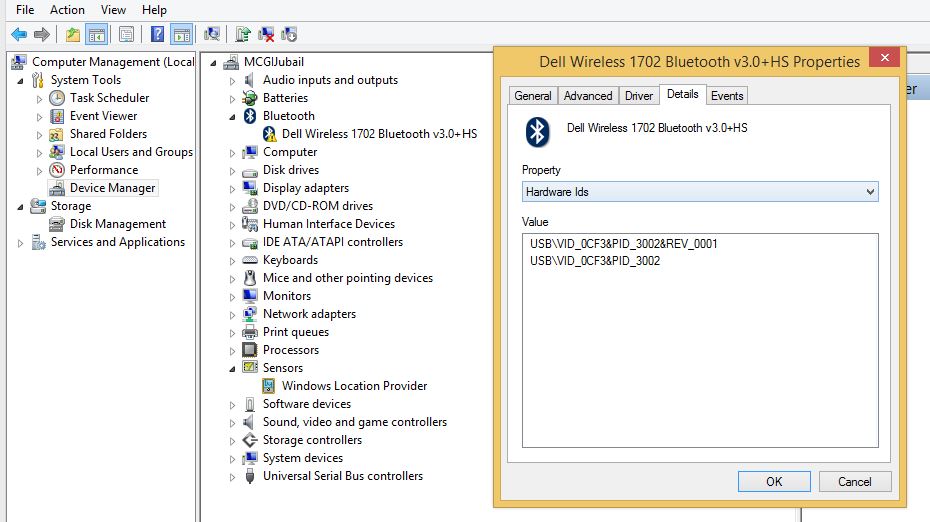The height and width of the screenshot is (522, 930).
Task: Select Computer Management (Local) root node
Action: pyautogui.click(x=113, y=62)
